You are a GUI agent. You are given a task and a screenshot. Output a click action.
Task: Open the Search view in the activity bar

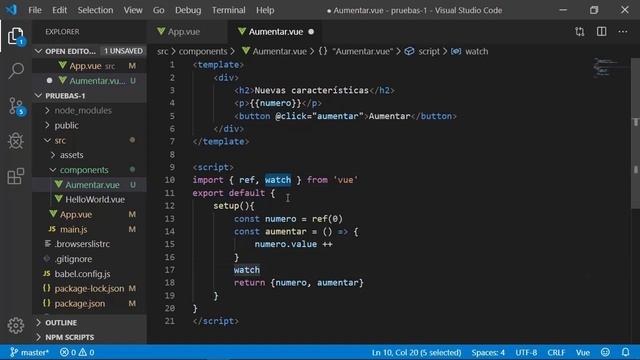pyautogui.click(x=16, y=71)
